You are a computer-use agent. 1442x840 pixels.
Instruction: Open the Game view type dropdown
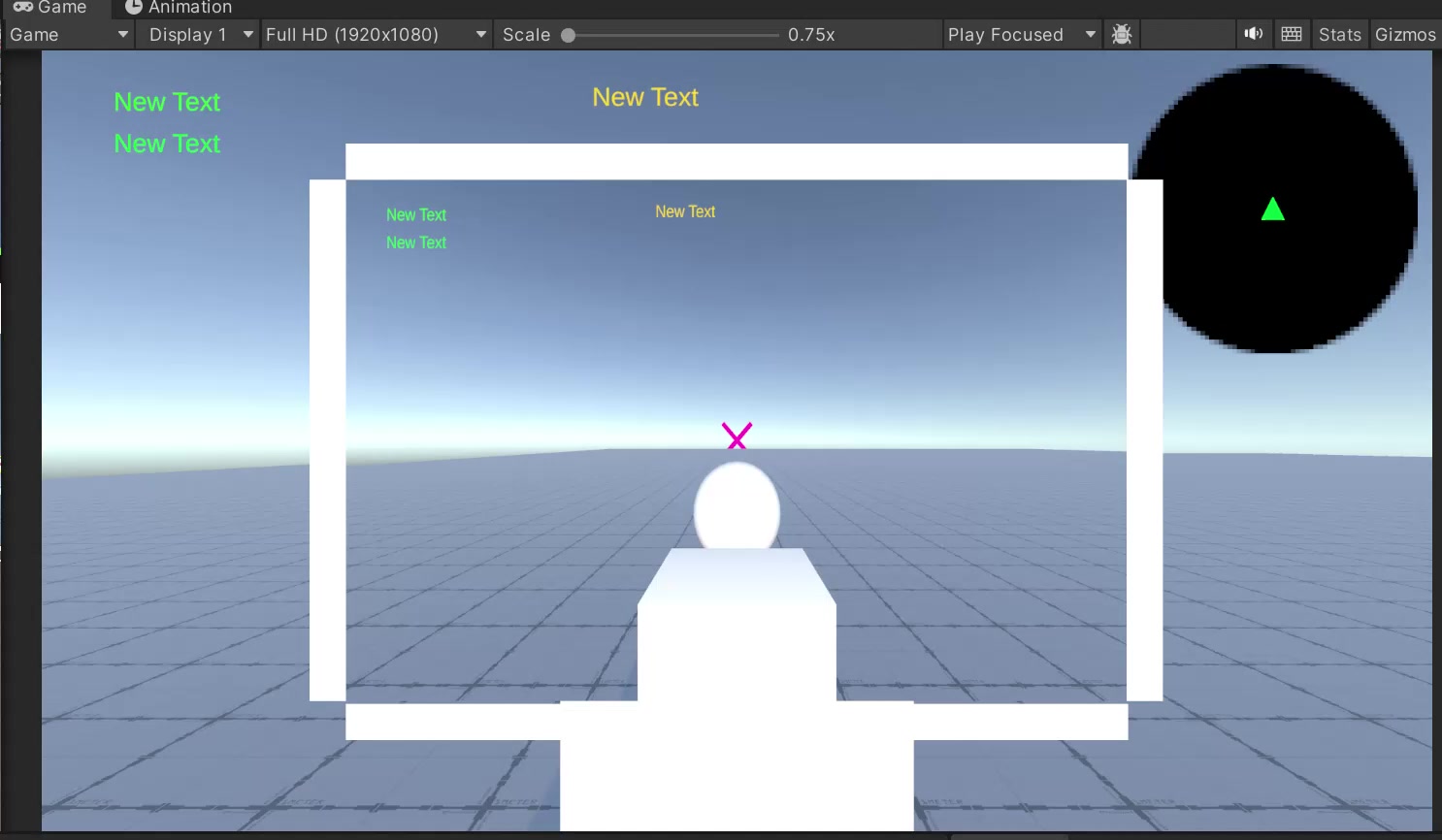tap(68, 35)
